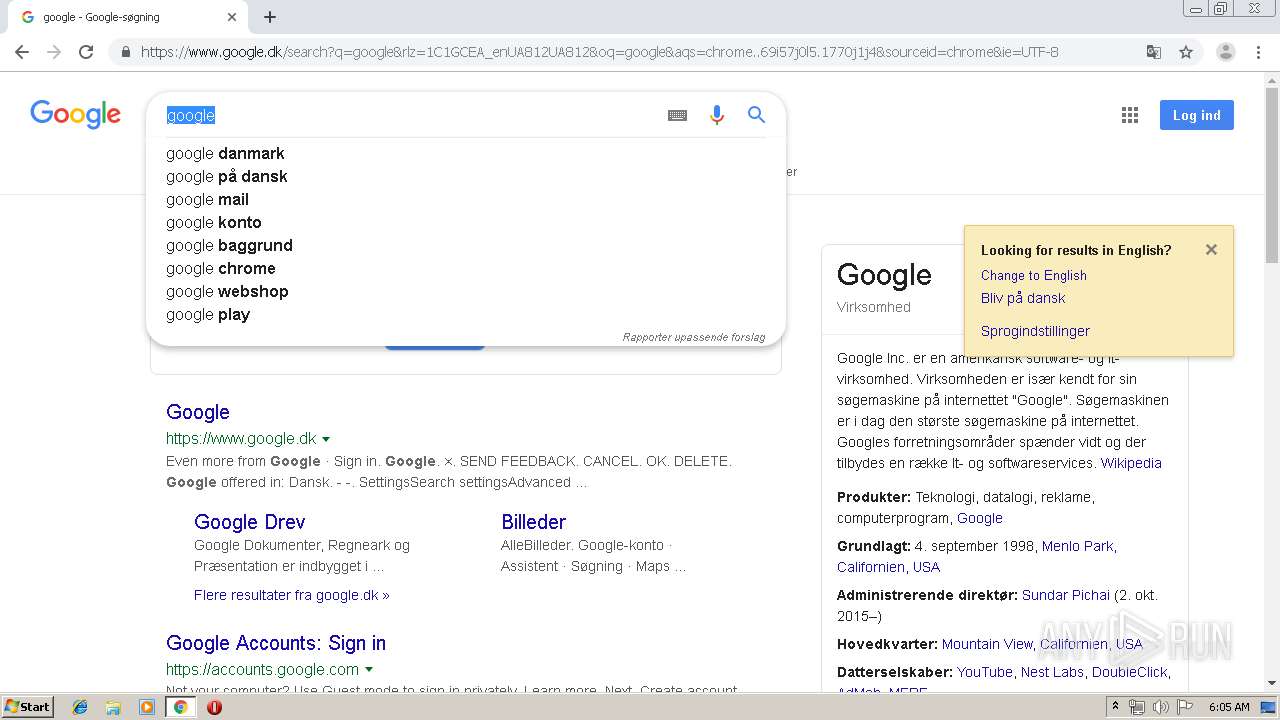The height and width of the screenshot is (720, 1280).
Task: Open the Windows Start menu
Action: 28,707
